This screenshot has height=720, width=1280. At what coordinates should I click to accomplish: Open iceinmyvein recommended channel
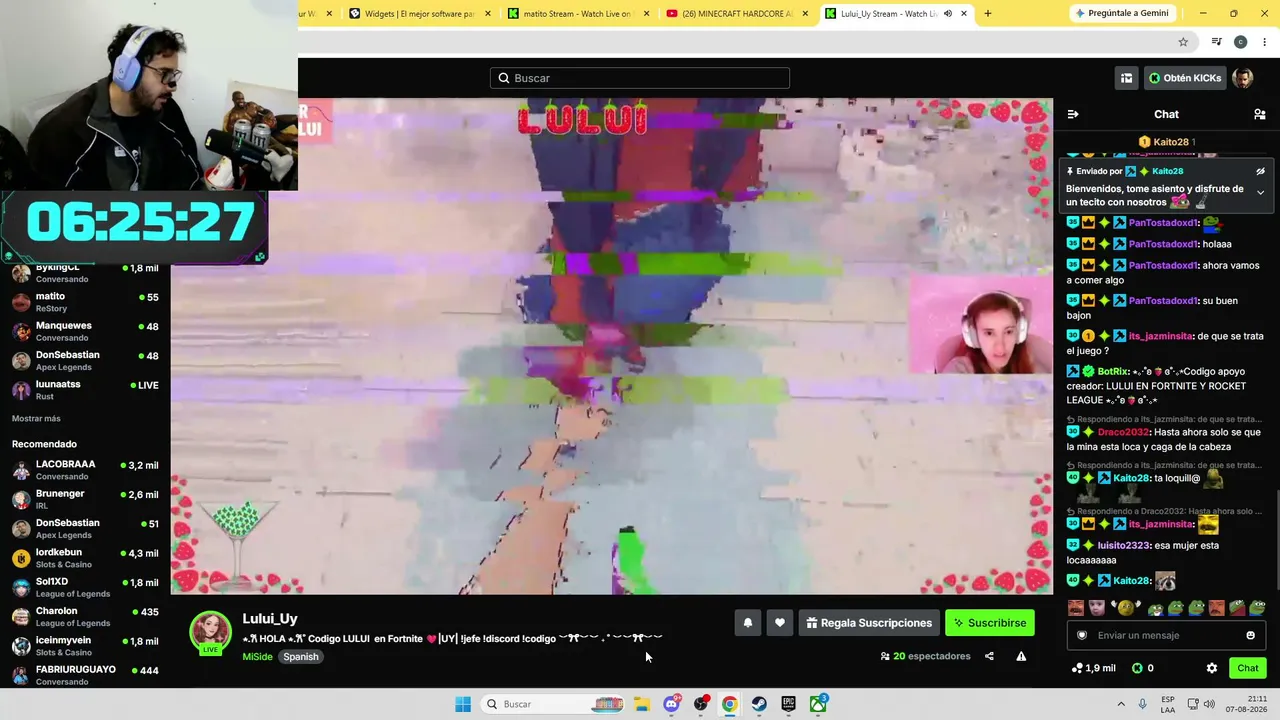pos(85,646)
